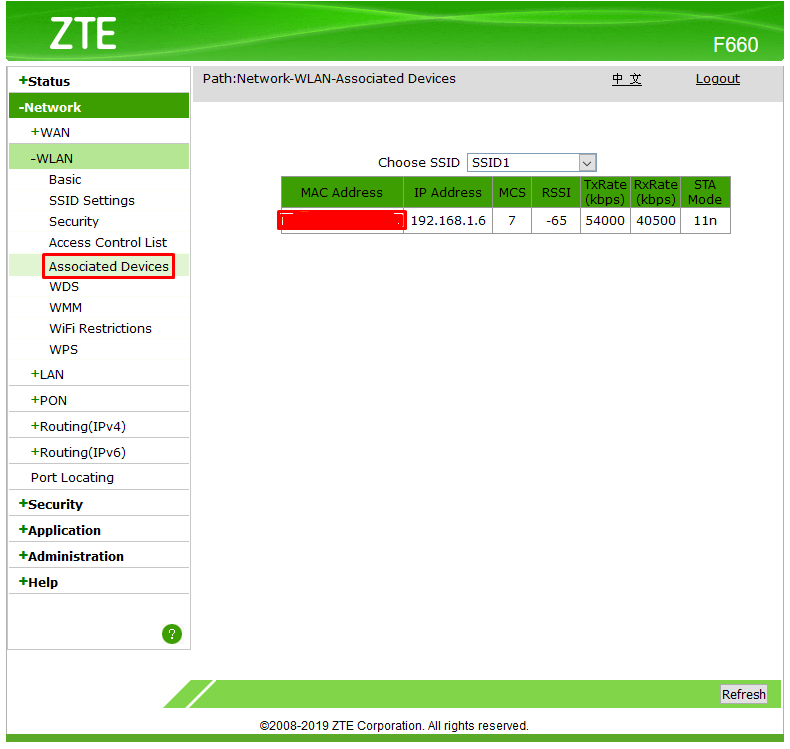Open the WDS page
The height and width of the screenshot is (749, 790).
click(x=64, y=287)
